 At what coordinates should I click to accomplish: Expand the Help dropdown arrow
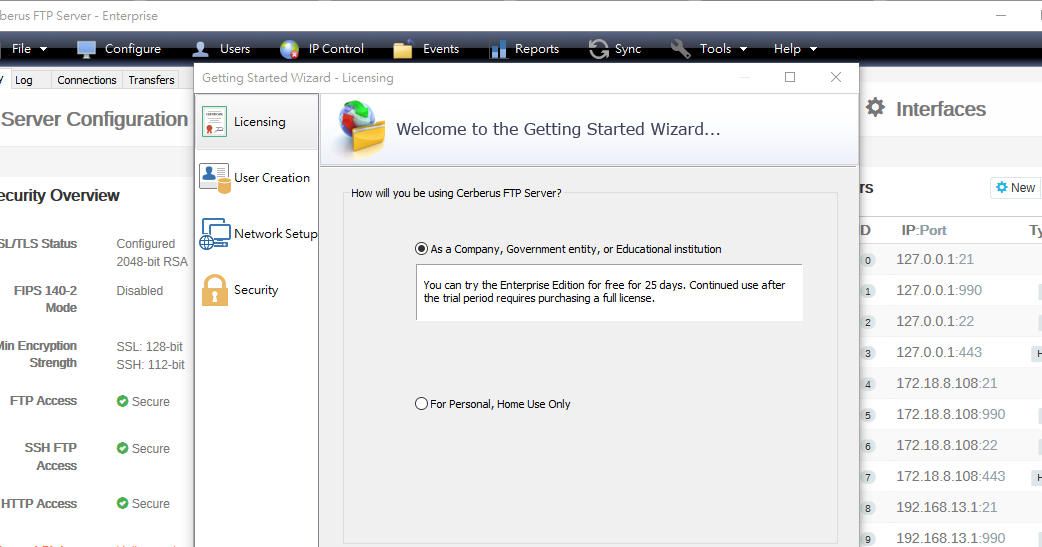(813, 49)
